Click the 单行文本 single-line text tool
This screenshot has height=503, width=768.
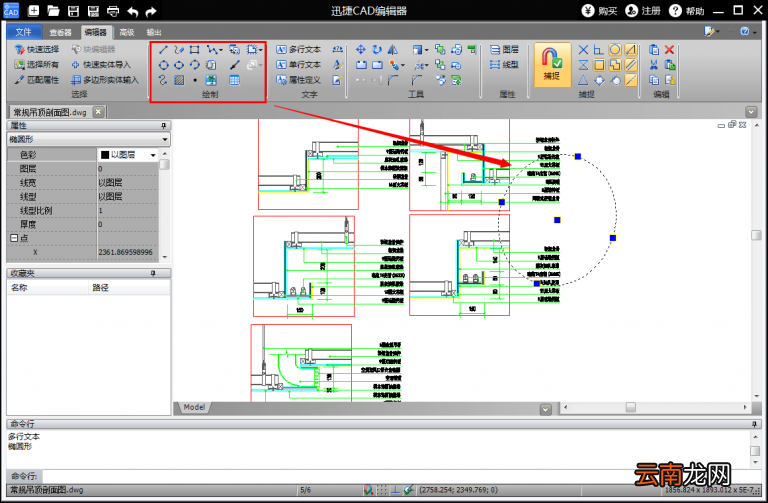pyautogui.click(x=299, y=65)
